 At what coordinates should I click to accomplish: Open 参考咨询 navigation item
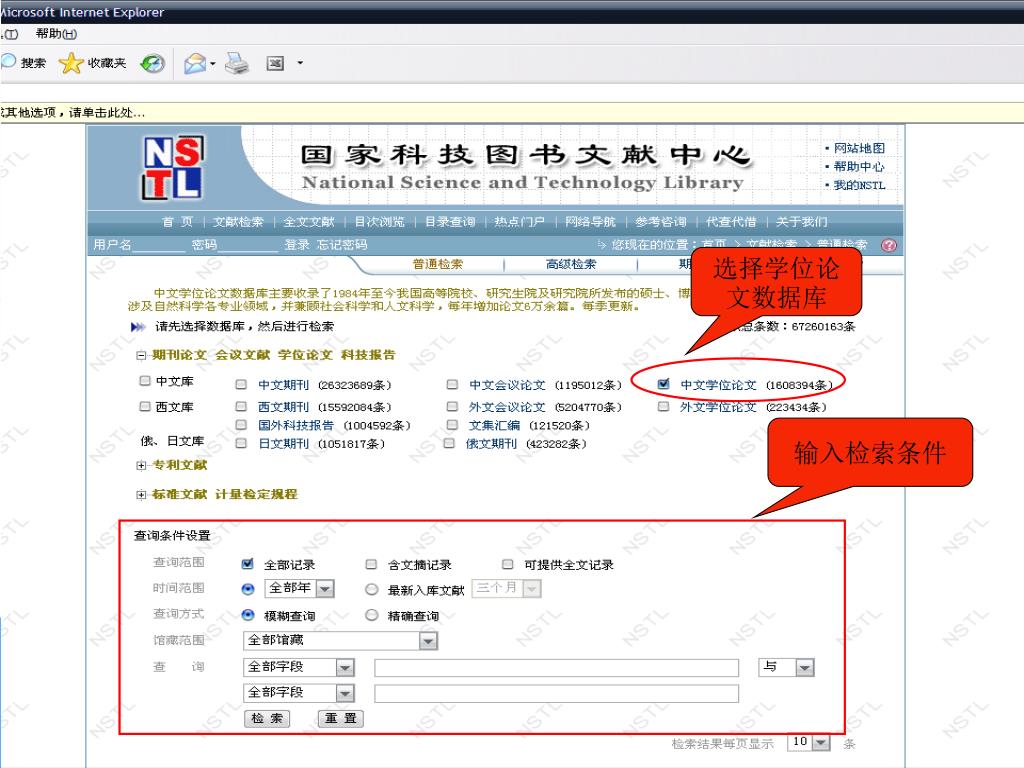pyautogui.click(x=661, y=221)
